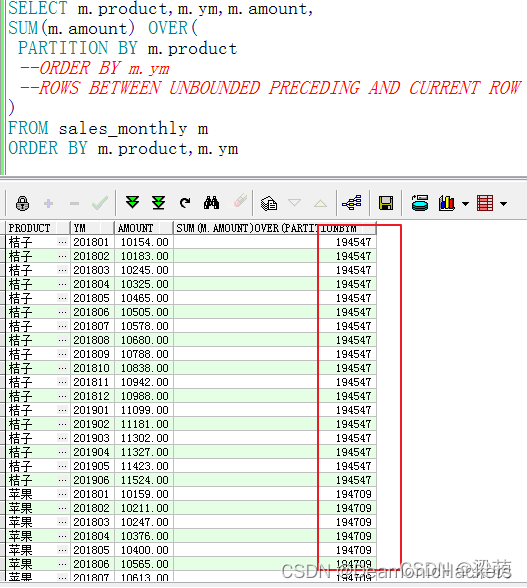The height and width of the screenshot is (588, 527).
Task: Click the red grid layout icon
Action: [485, 203]
